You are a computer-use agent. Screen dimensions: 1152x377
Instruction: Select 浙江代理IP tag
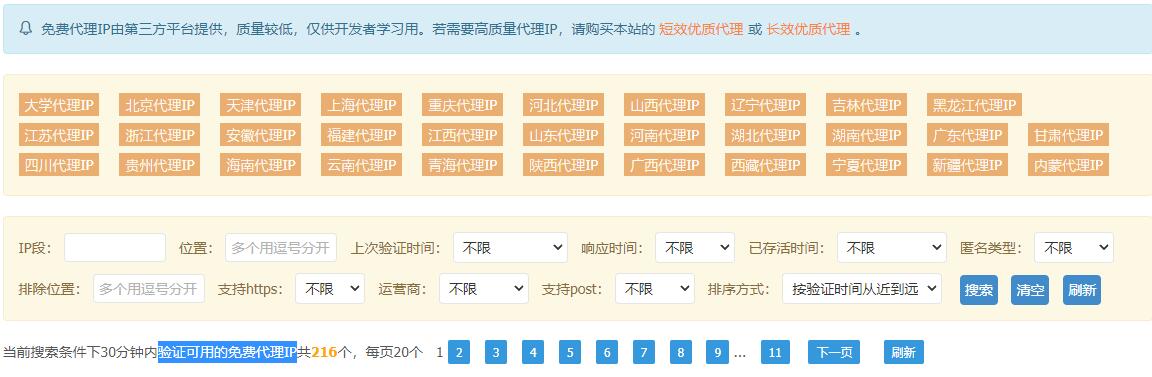tap(159, 135)
